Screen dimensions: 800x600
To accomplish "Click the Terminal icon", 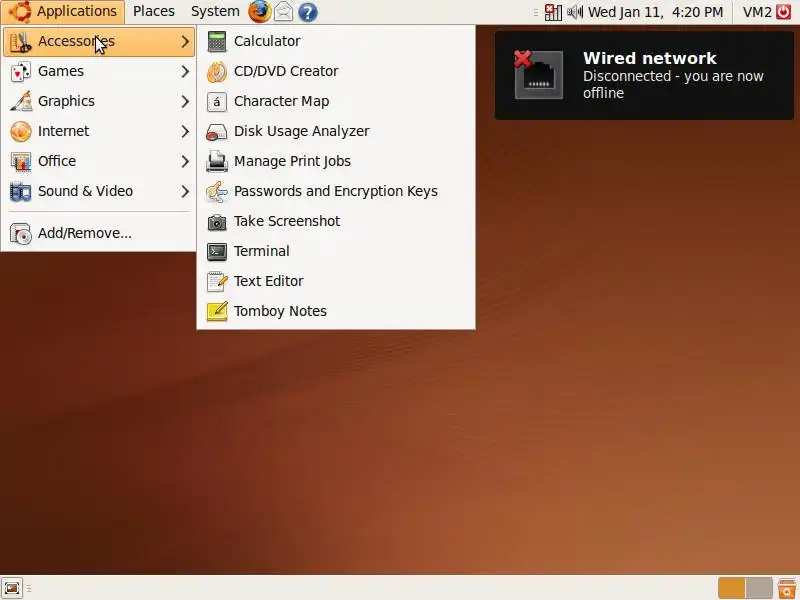I will click(217, 252).
